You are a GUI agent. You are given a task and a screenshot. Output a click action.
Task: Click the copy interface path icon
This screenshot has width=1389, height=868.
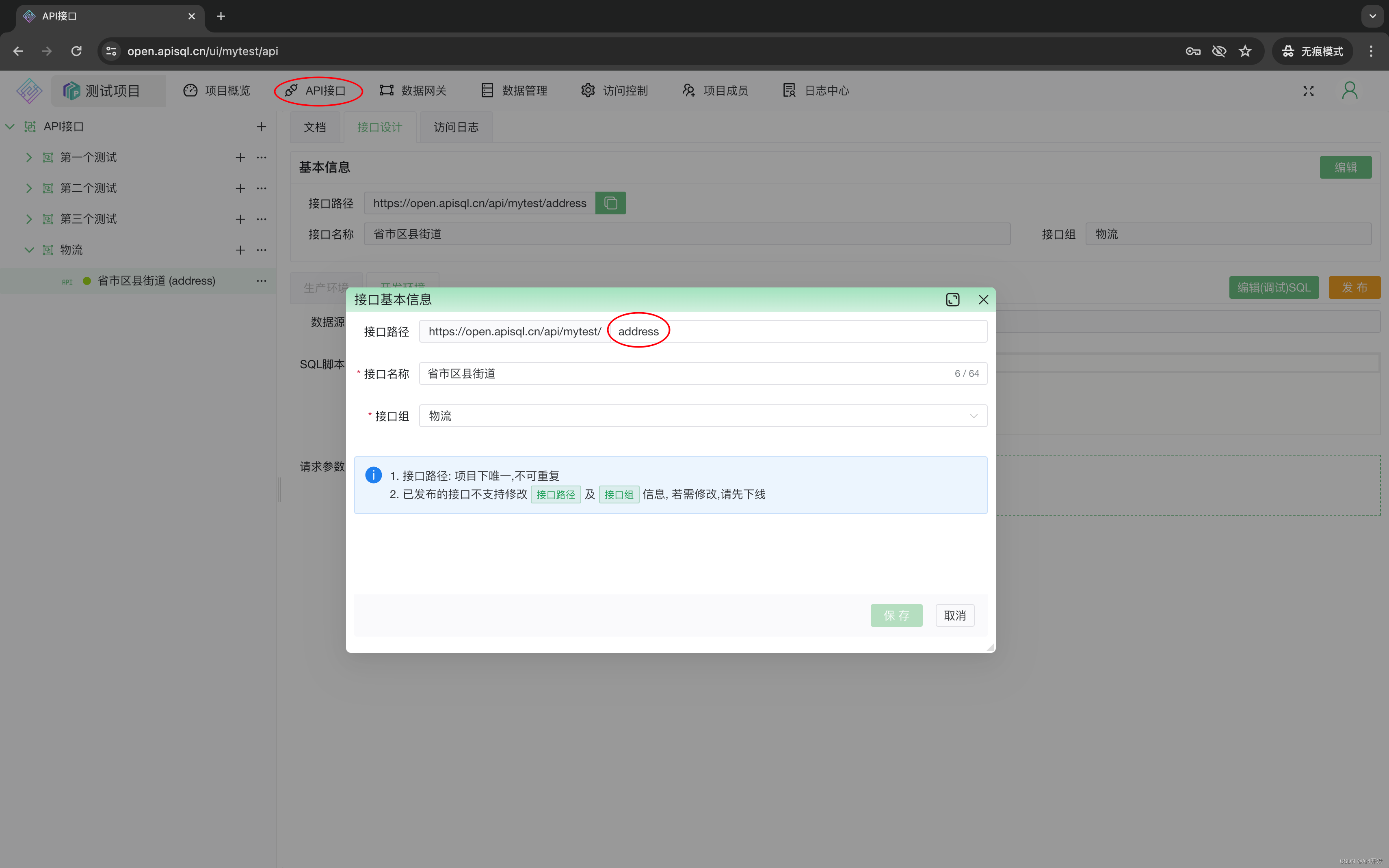610,203
